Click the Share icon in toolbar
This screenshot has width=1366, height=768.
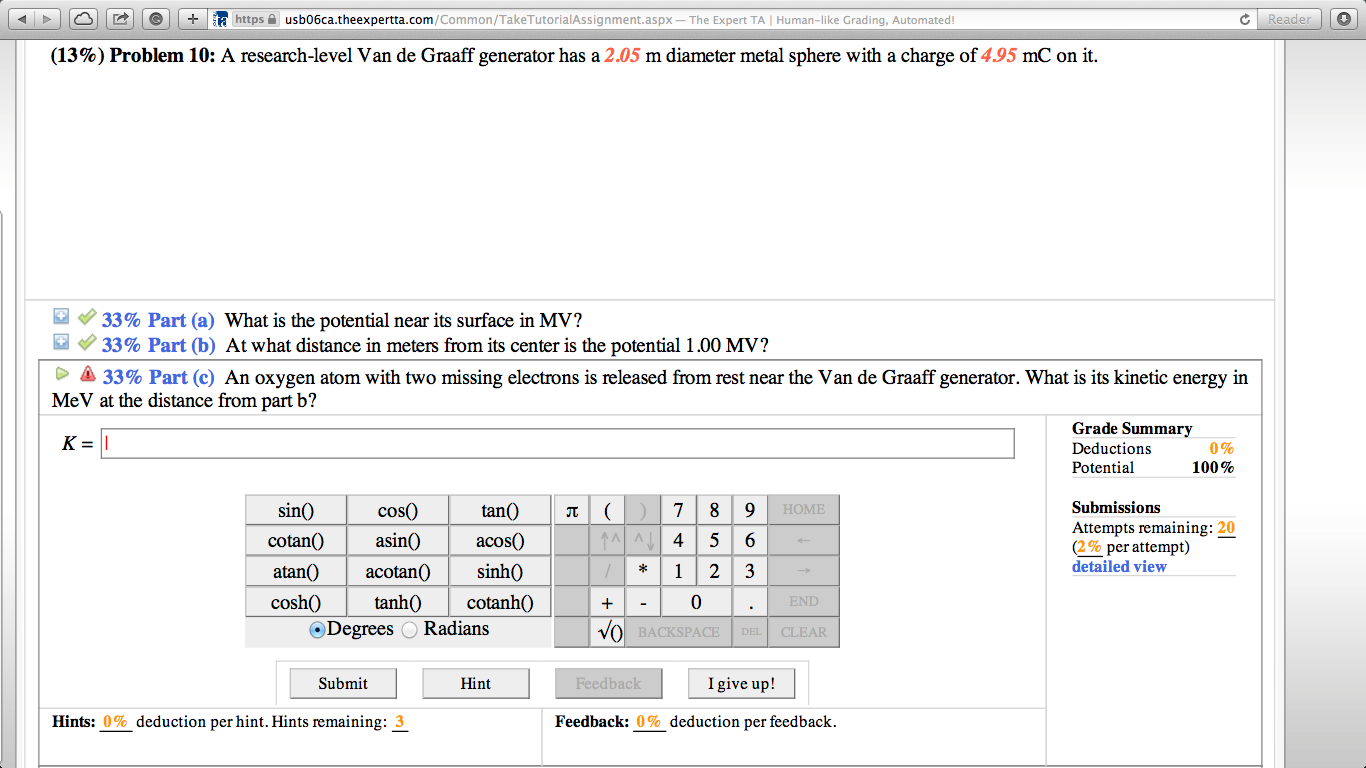[121, 19]
